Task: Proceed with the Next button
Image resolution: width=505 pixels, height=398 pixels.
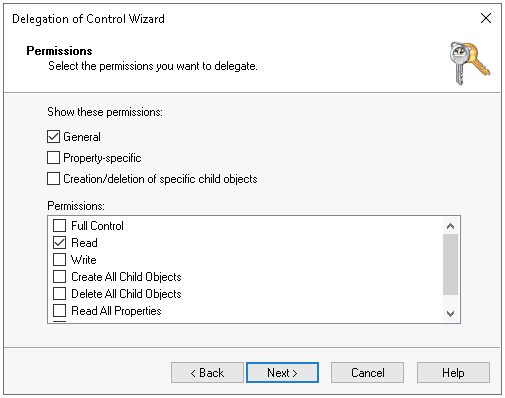Action: 282,373
